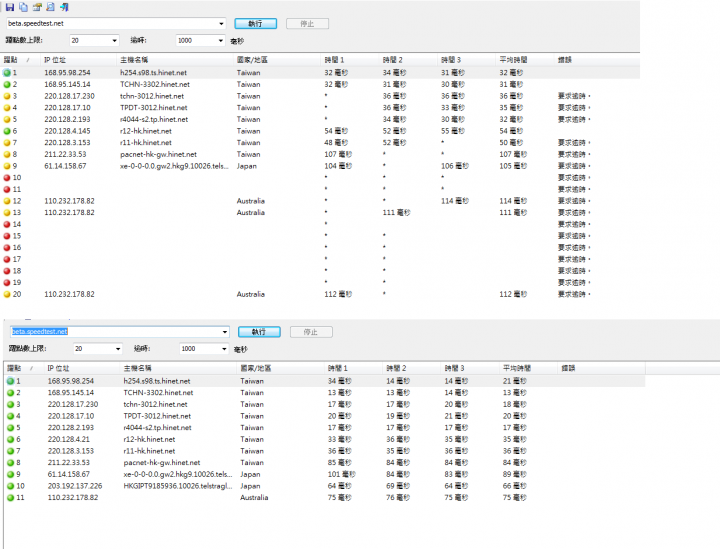Select TPDT-3012.hinet.net in the lower table
Image resolution: width=720 pixels, height=549 pixels.
click(157, 416)
